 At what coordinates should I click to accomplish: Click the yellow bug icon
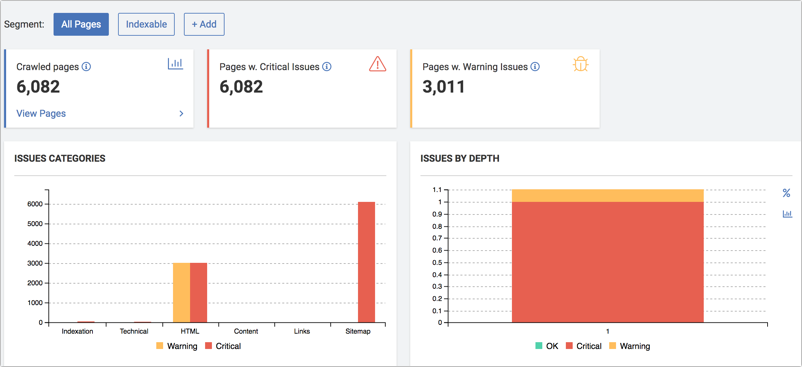(581, 64)
